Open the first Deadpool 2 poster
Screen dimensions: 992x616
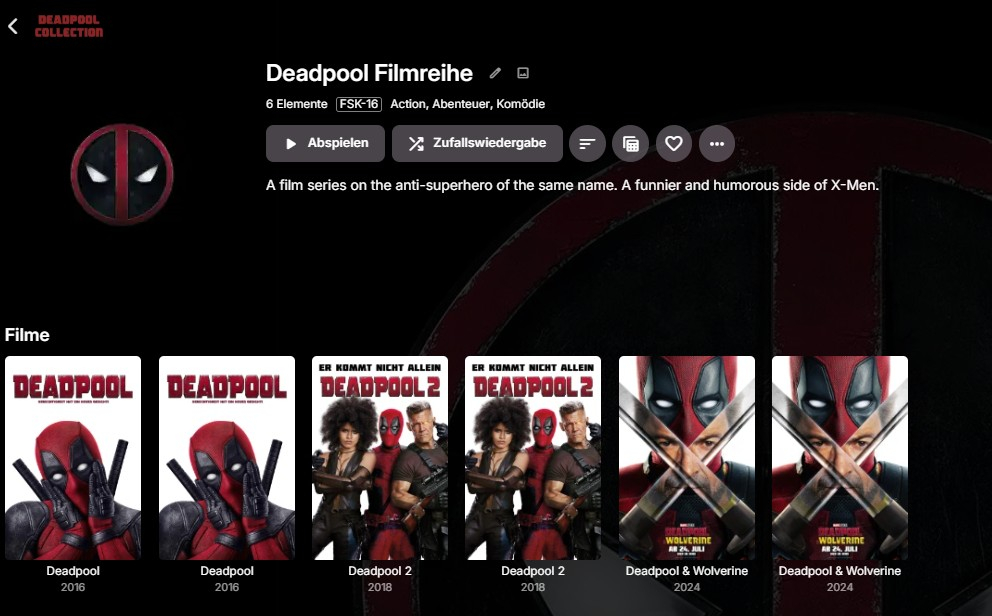(x=380, y=458)
